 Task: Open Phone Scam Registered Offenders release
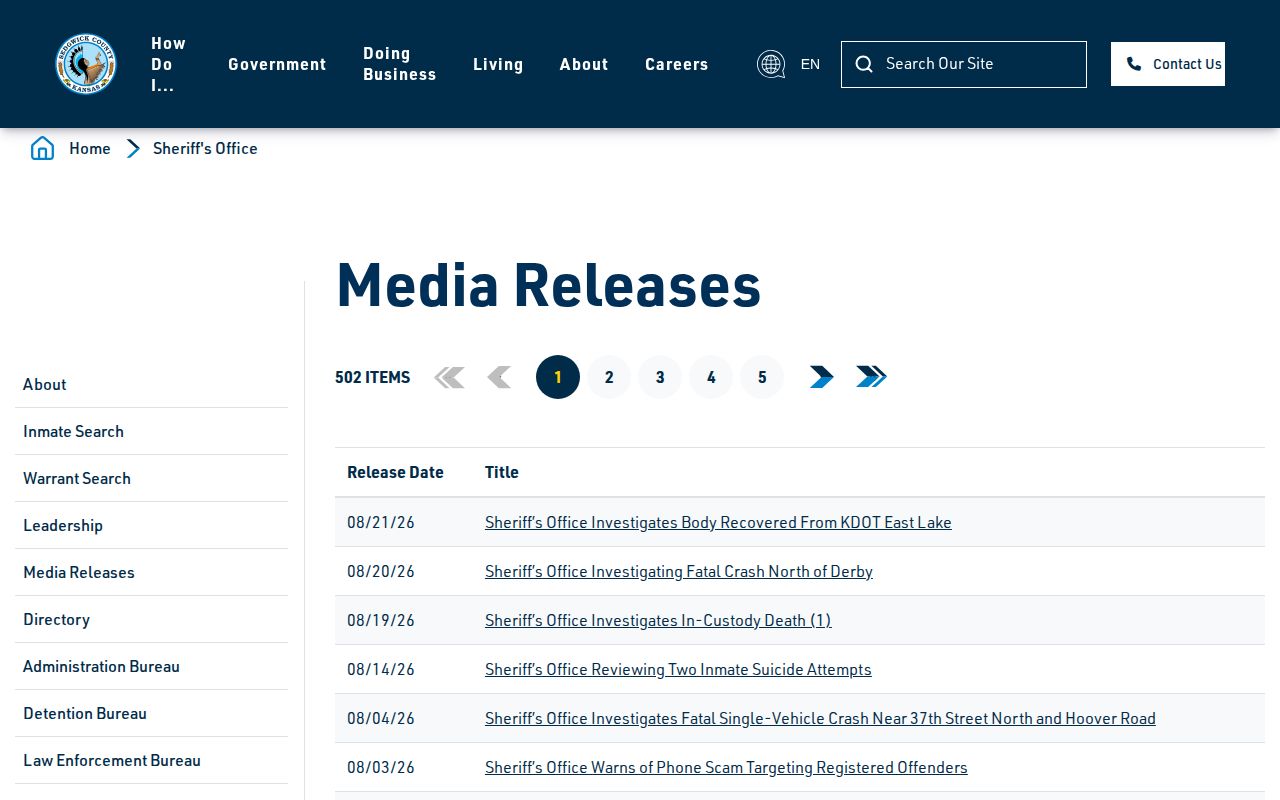click(x=726, y=767)
